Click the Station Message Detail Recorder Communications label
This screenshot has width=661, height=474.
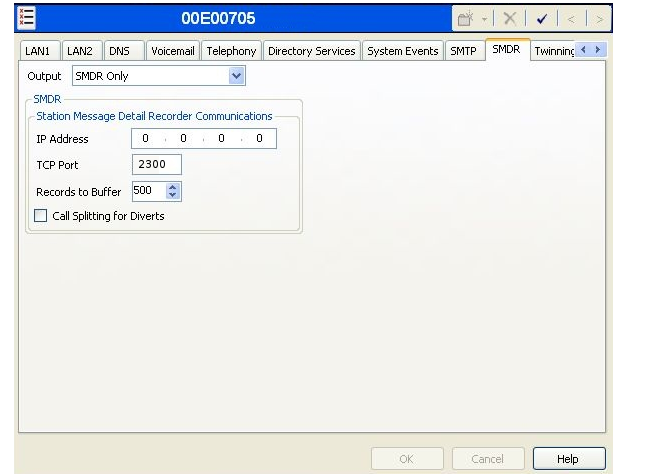[154, 116]
